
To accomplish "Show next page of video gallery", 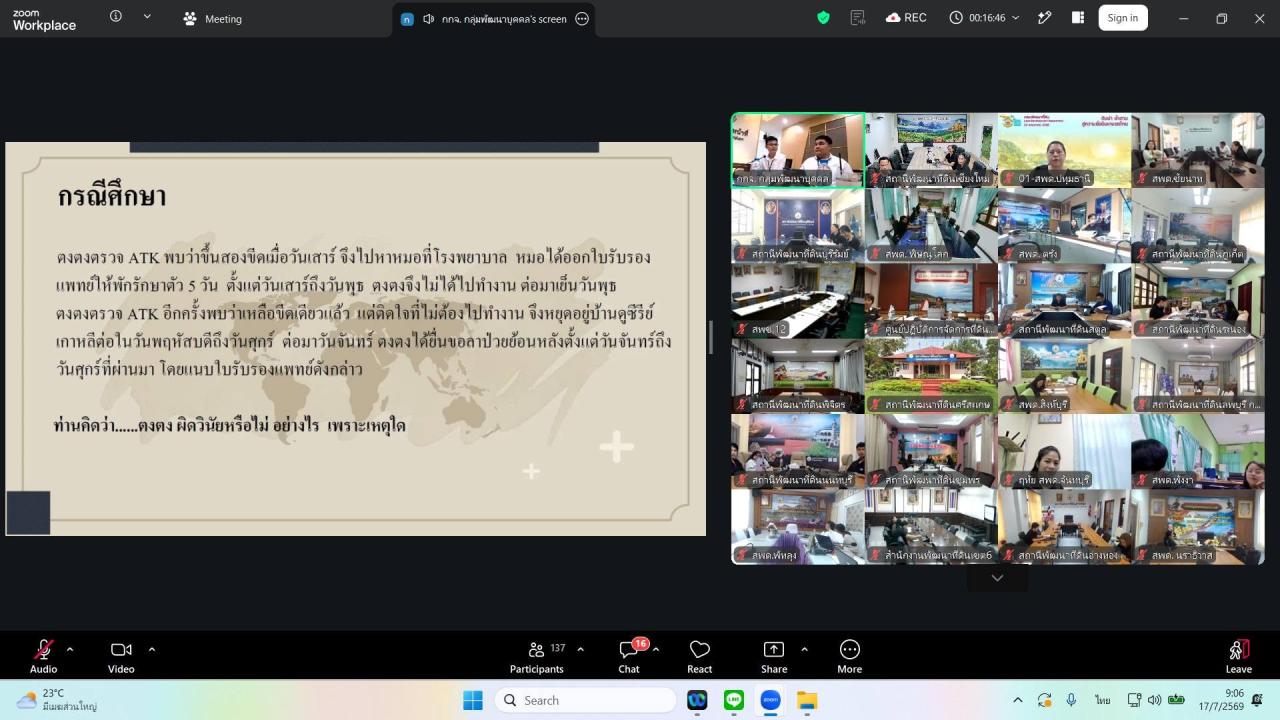I will (997, 578).
